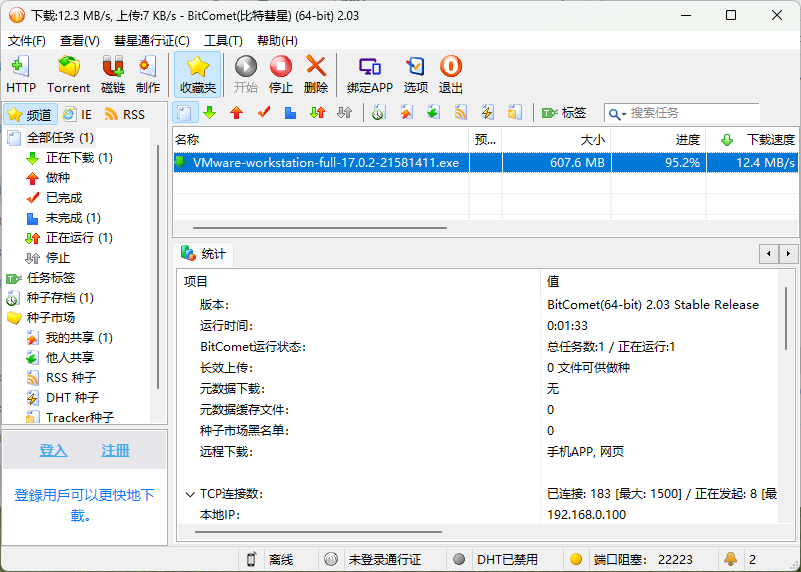Show others' shares via green-arrow page toolbar icon
The height and width of the screenshot is (572, 801).
(433, 112)
